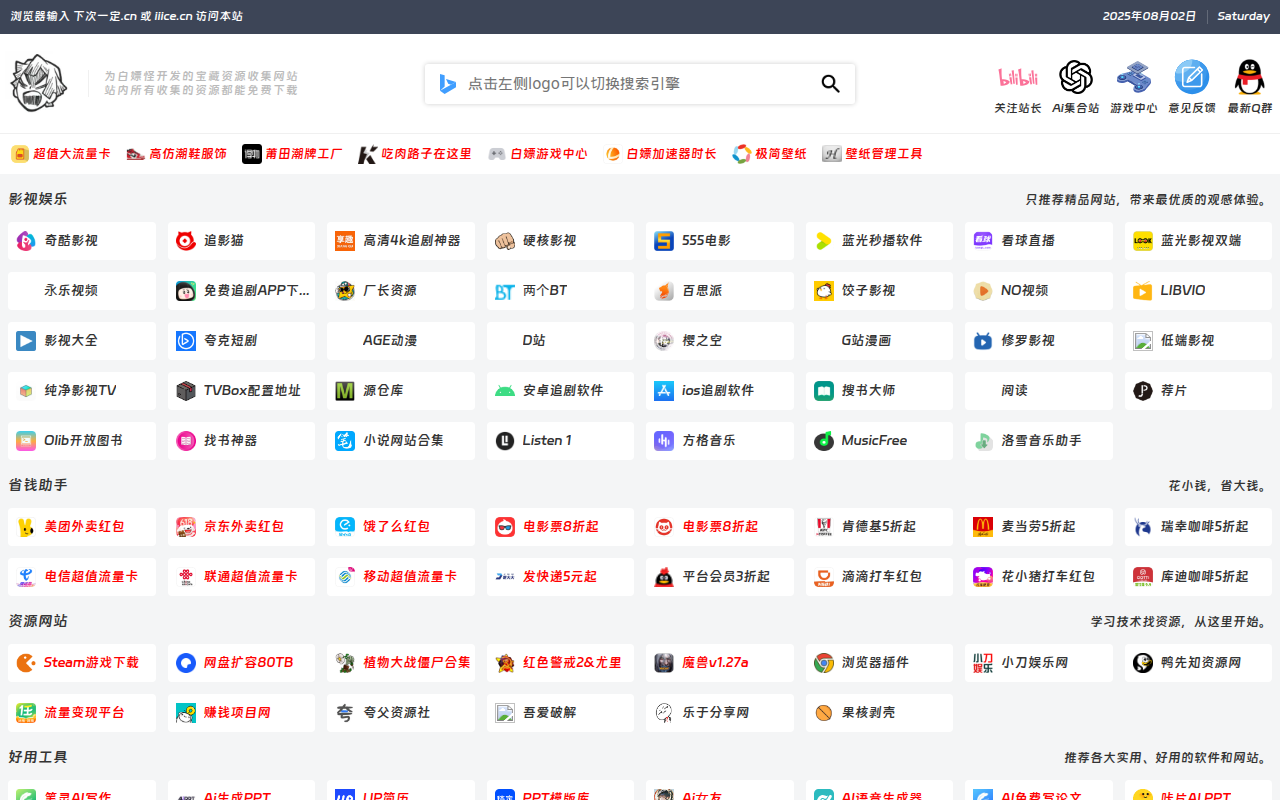
Task: Open the 永乐视频 link
Action: (x=82, y=291)
